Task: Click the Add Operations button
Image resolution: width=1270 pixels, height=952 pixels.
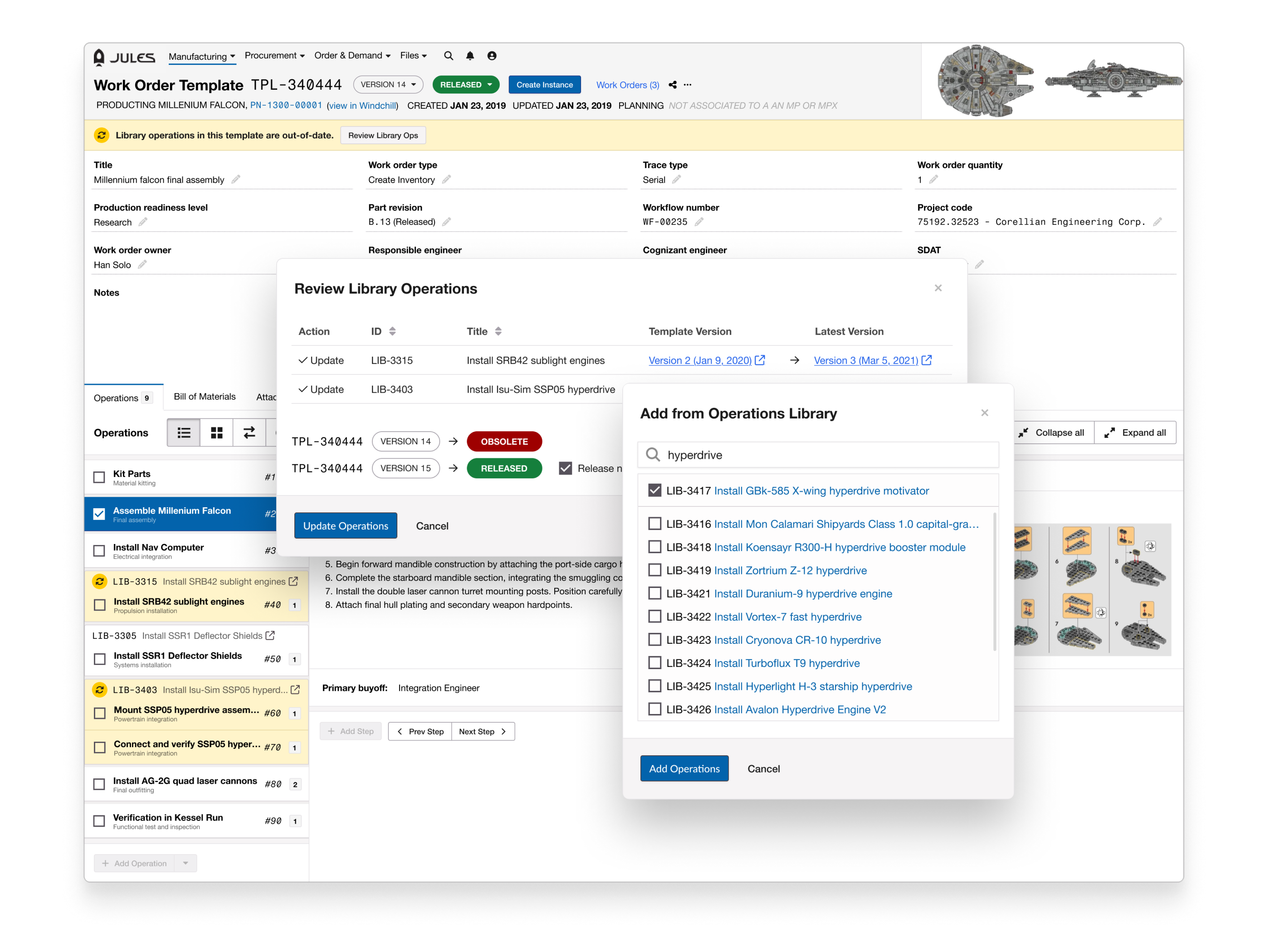Action: (684, 768)
